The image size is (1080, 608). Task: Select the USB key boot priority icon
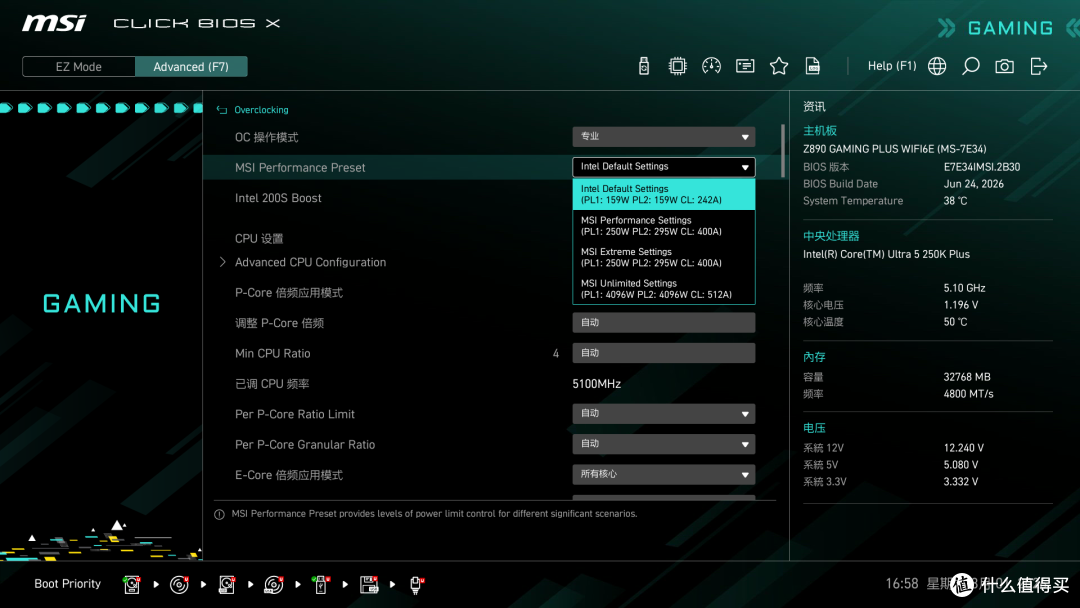click(321, 585)
